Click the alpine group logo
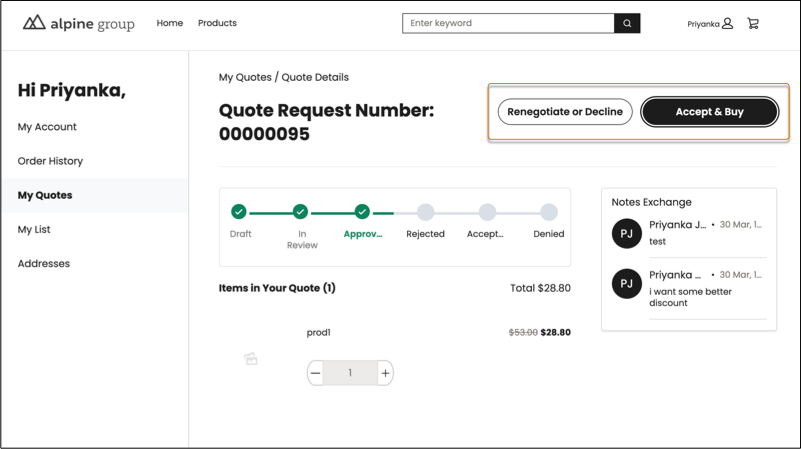 pyautogui.click(x=79, y=23)
